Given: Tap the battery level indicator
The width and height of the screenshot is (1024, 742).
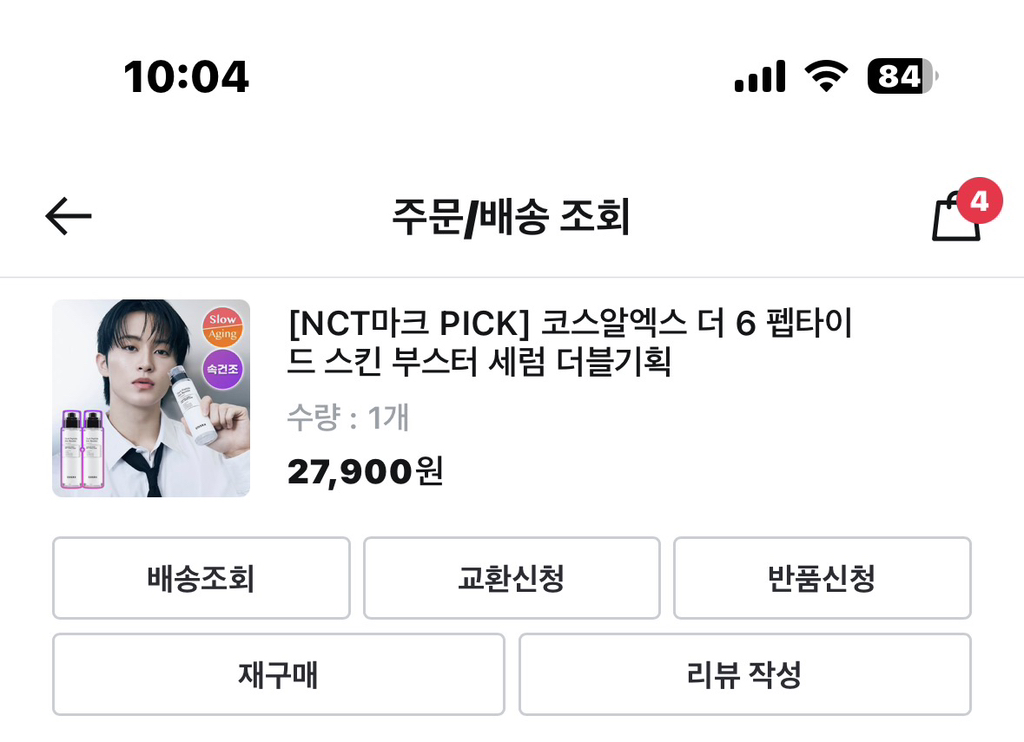Looking at the screenshot, I should 902,76.
